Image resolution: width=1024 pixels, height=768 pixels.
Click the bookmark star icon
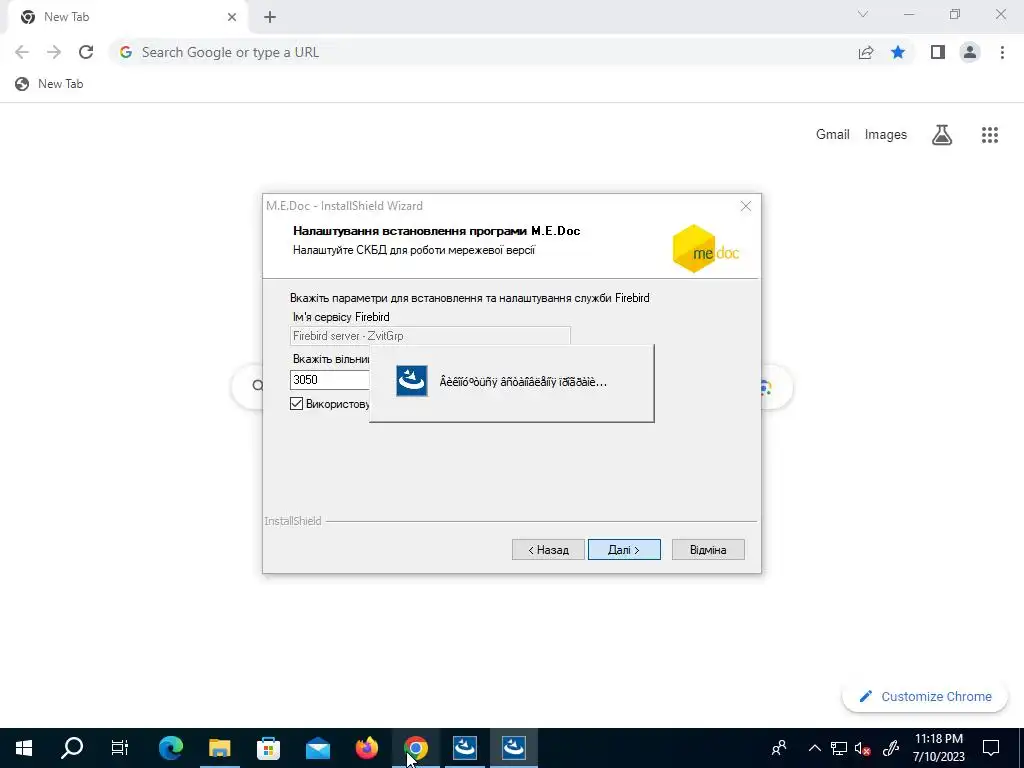coord(898,52)
